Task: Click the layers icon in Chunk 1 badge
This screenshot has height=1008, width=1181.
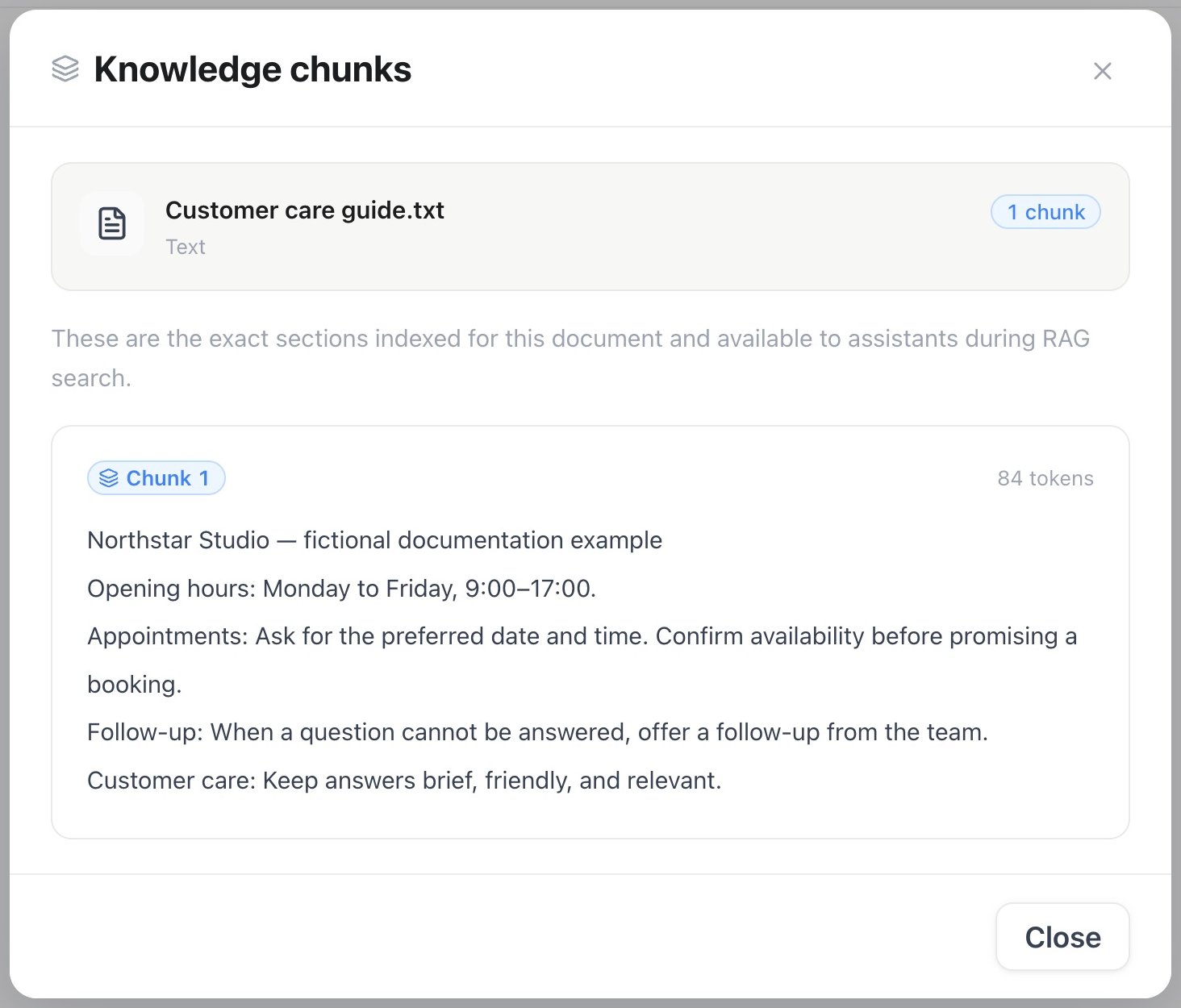Action: point(109,478)
